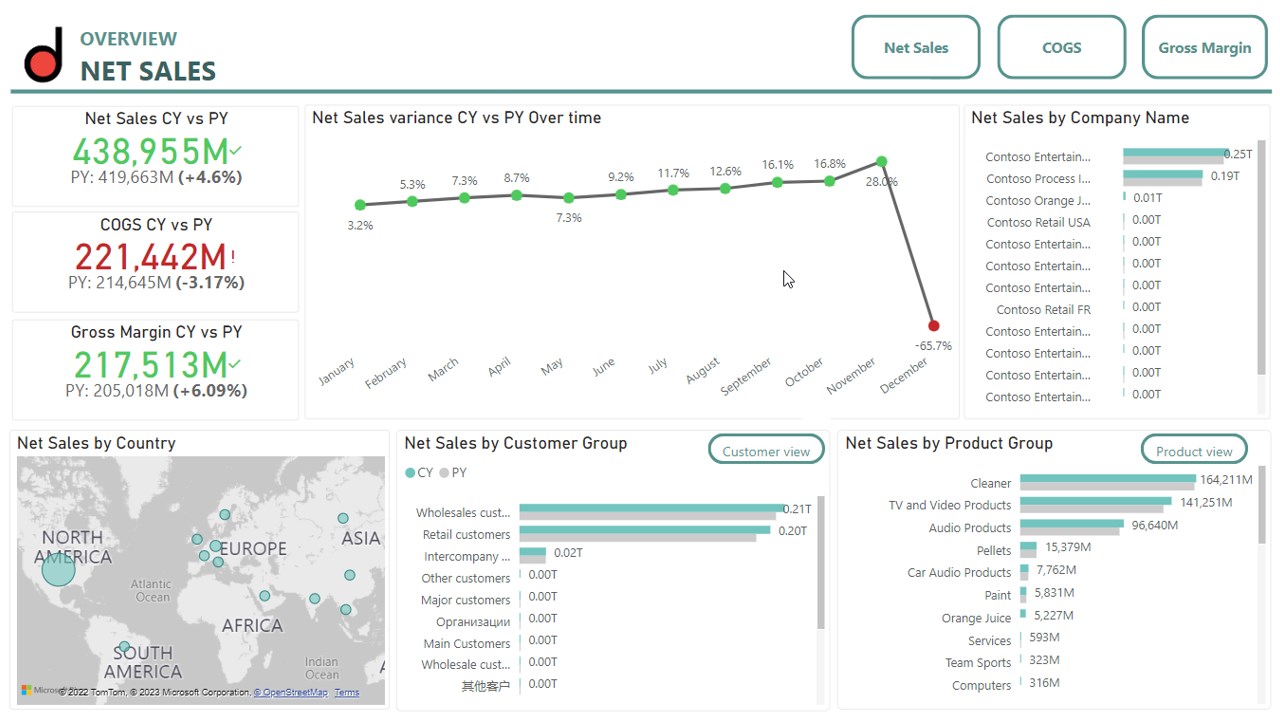1280x720 pixels.
Task: Click the -65.7% December variance label
Action: coord(933,346)
